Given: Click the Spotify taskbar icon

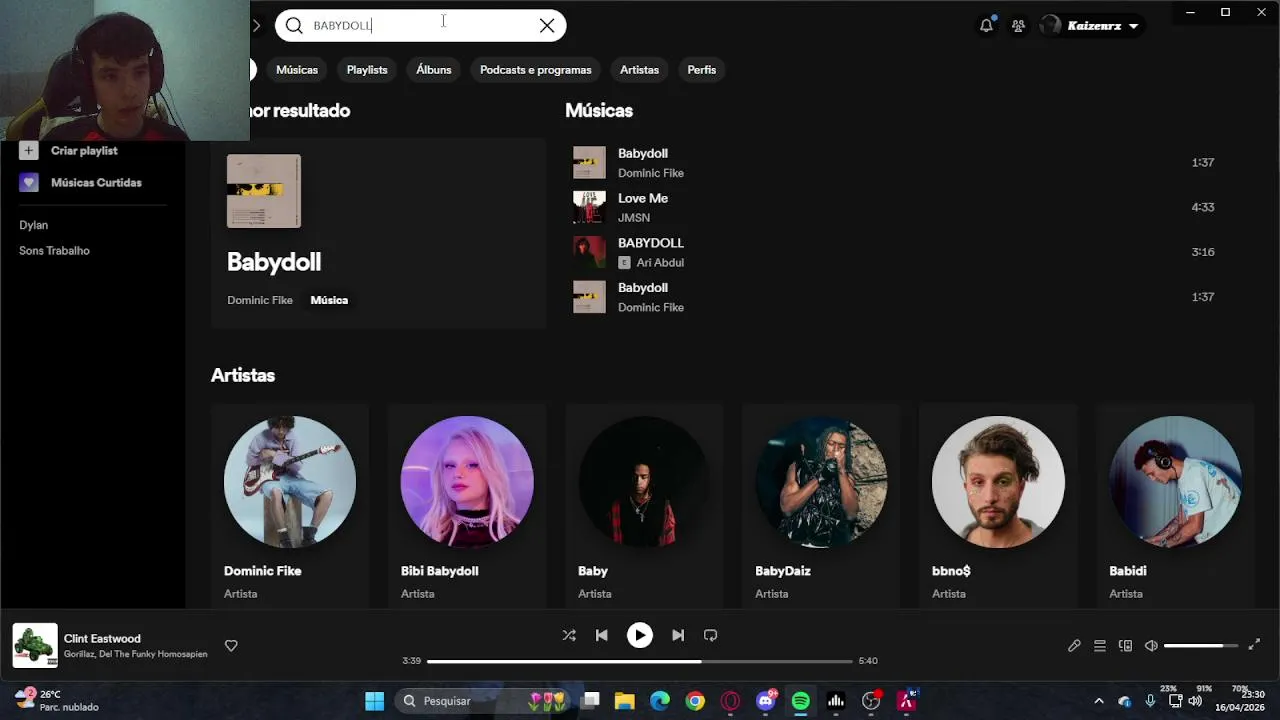Looking at the screenshot, I should click(801, 701).
